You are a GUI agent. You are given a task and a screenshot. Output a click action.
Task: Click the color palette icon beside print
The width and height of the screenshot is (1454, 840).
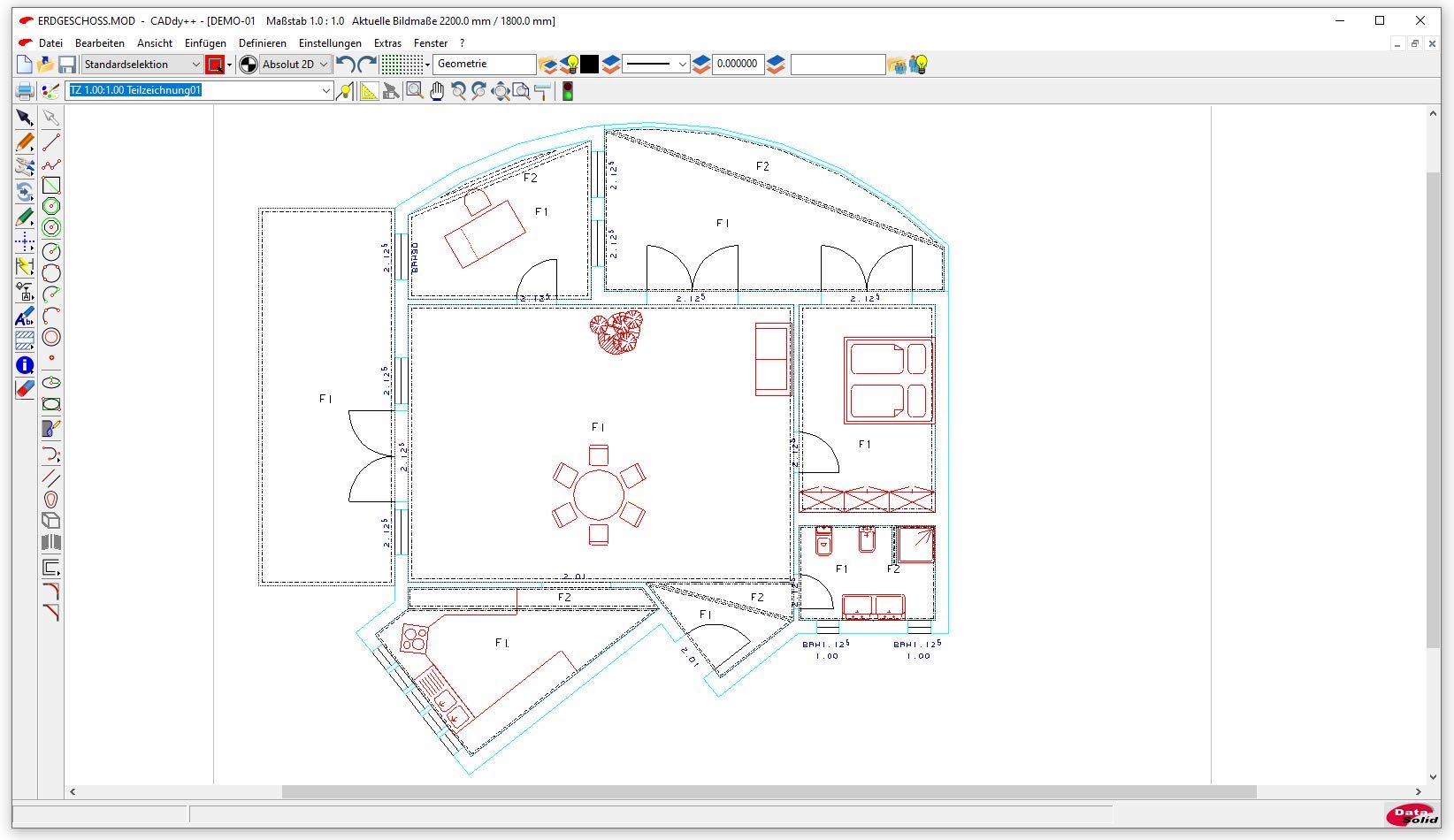click(50, 91)
